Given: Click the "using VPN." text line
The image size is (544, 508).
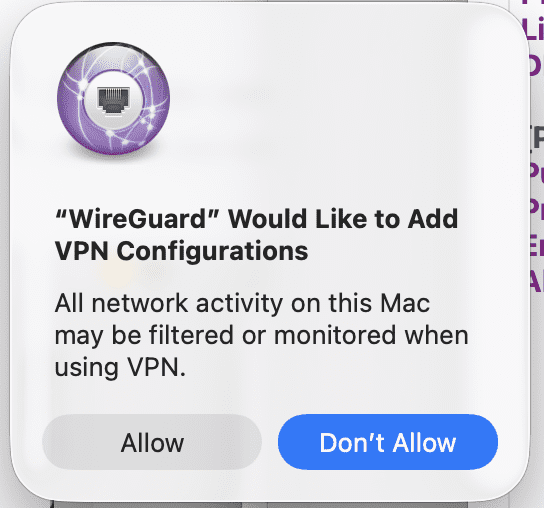Looking at the screenshot, I should [x=120, y=367].
